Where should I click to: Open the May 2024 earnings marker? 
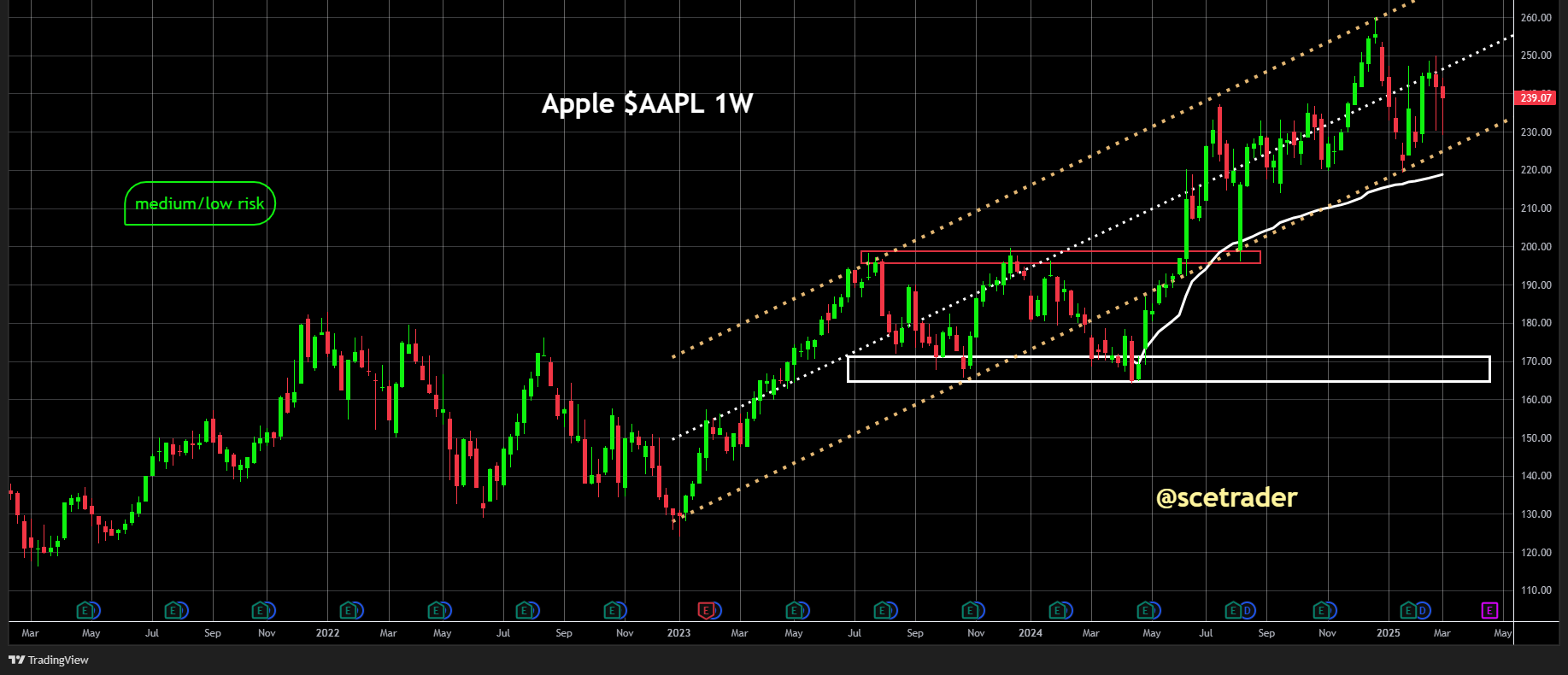[x=1146, y=610]
